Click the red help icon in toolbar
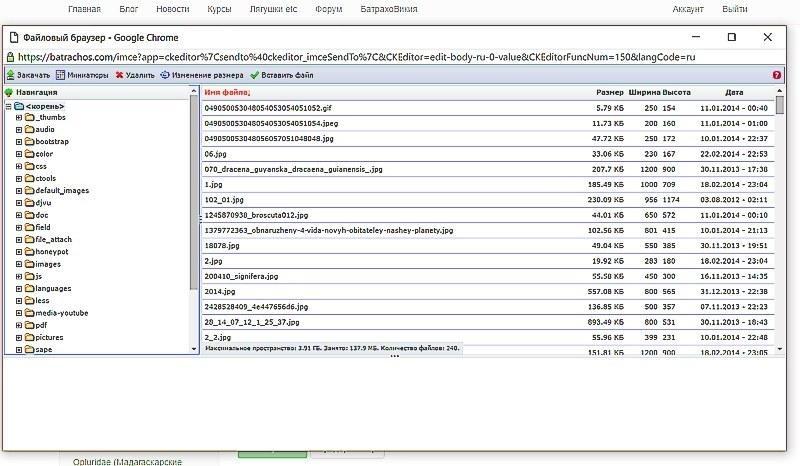This screenshot has width=800, height=466. pos(777,75)
